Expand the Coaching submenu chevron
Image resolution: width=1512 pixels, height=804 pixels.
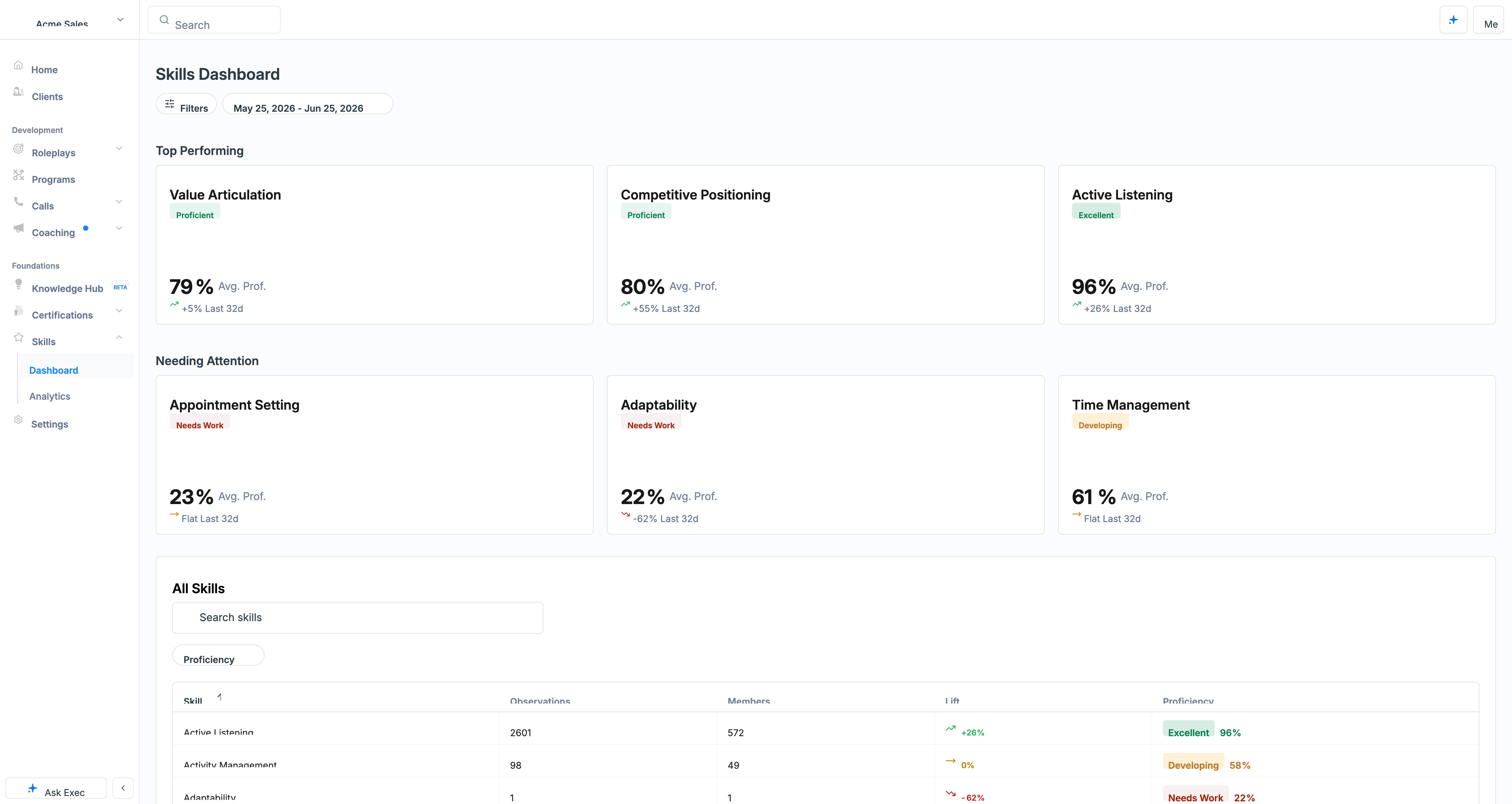(x=119, y=228)
